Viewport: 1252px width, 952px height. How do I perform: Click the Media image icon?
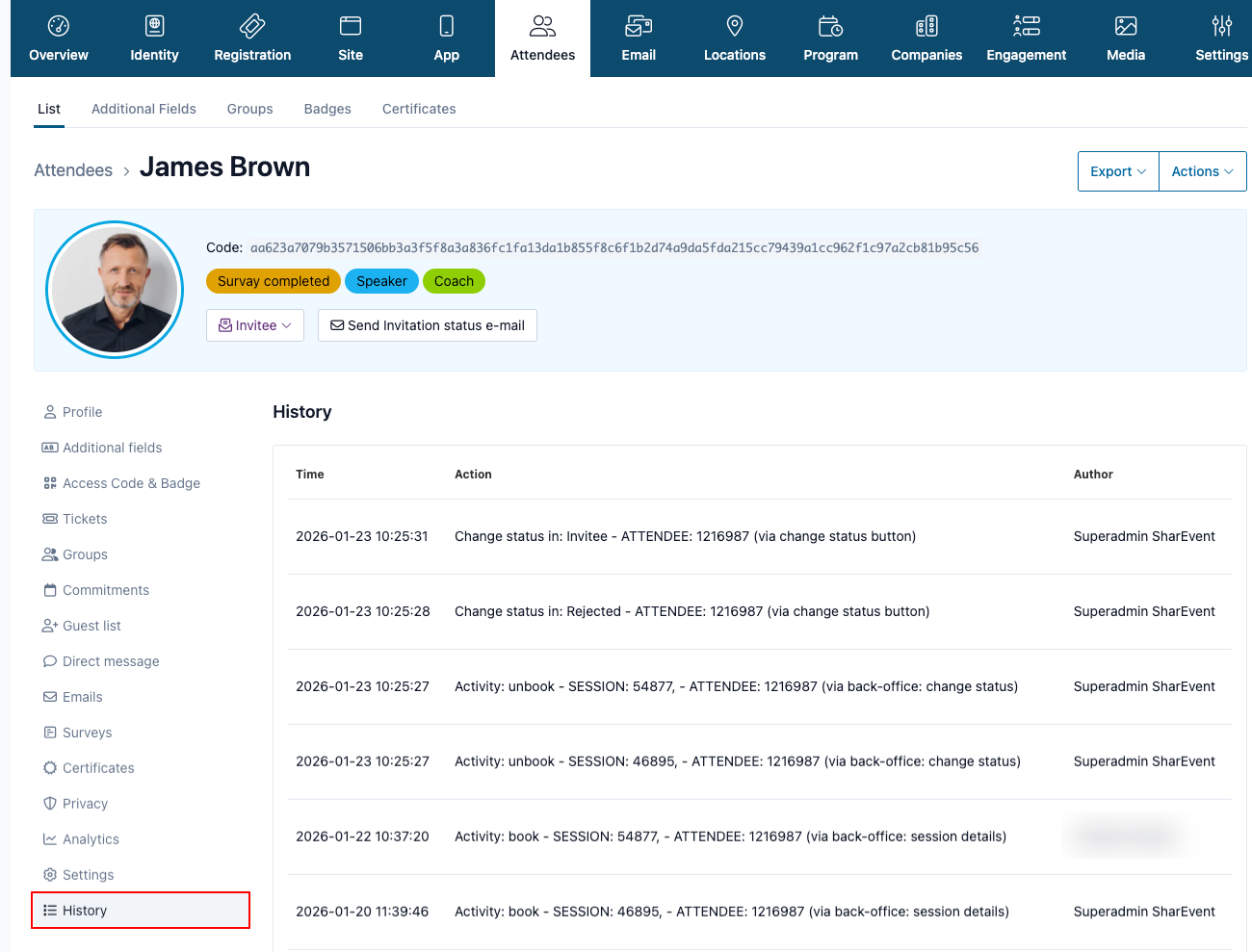1125,26
